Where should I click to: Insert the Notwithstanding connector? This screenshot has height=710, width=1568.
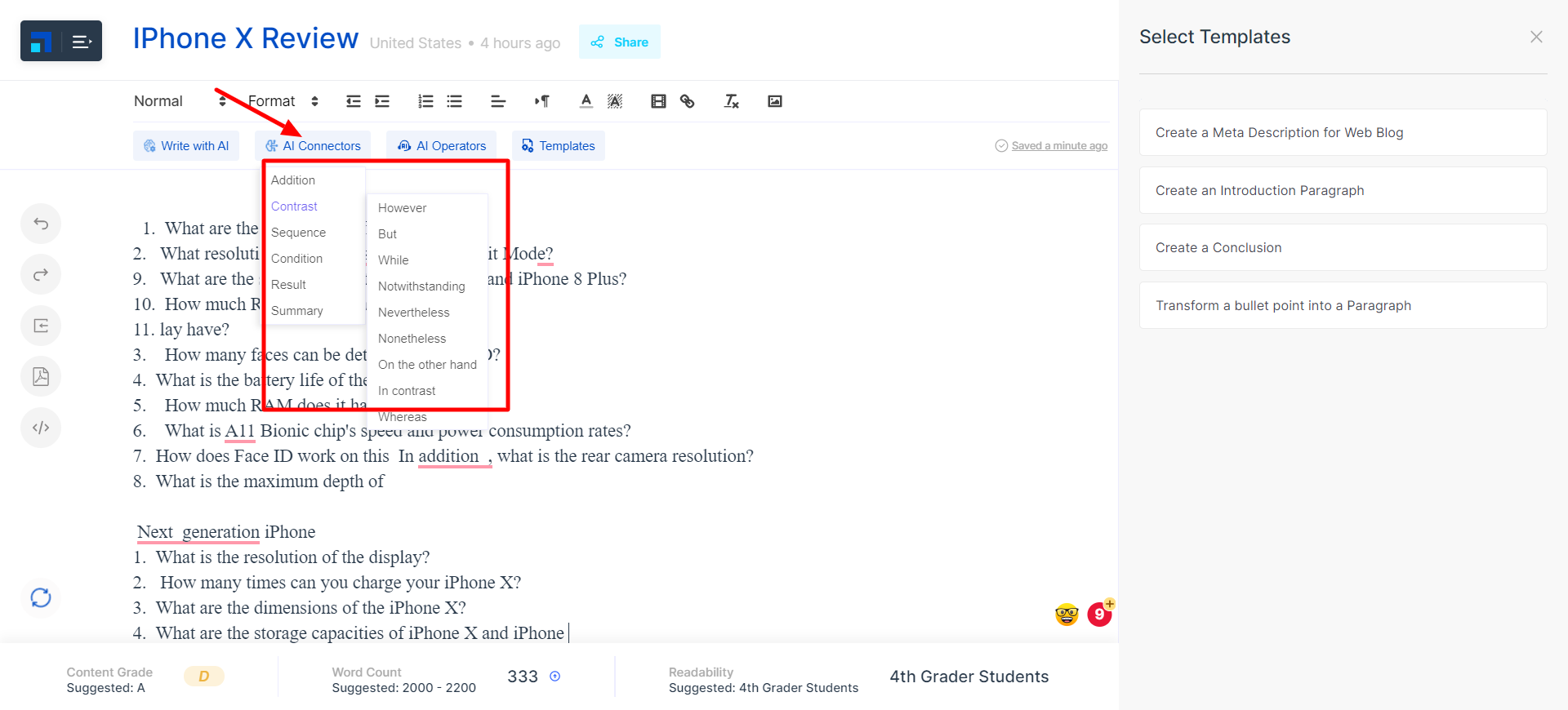[421, 286]
